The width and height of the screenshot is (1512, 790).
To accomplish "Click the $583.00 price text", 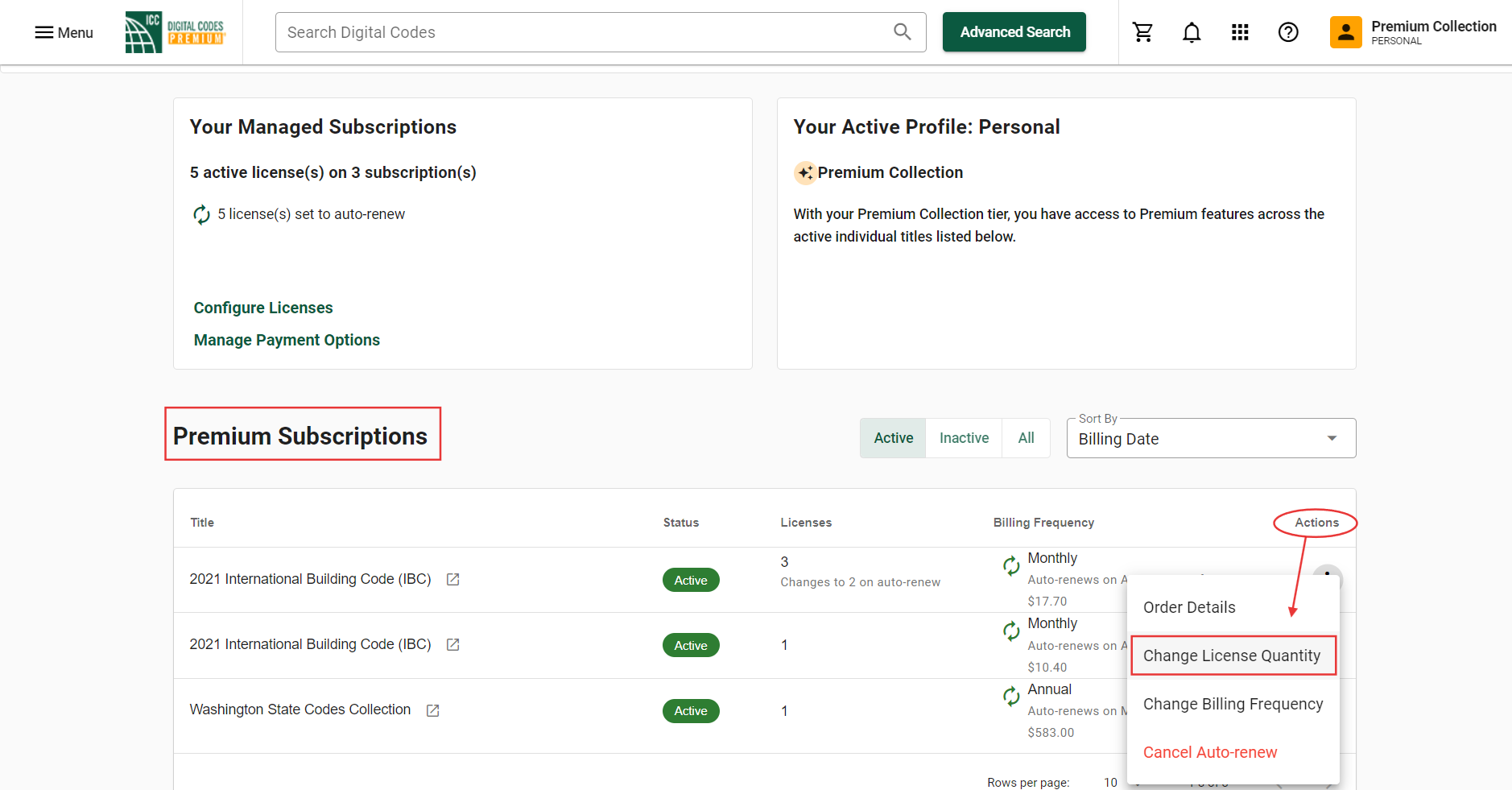I will (x=1051, y=732).
